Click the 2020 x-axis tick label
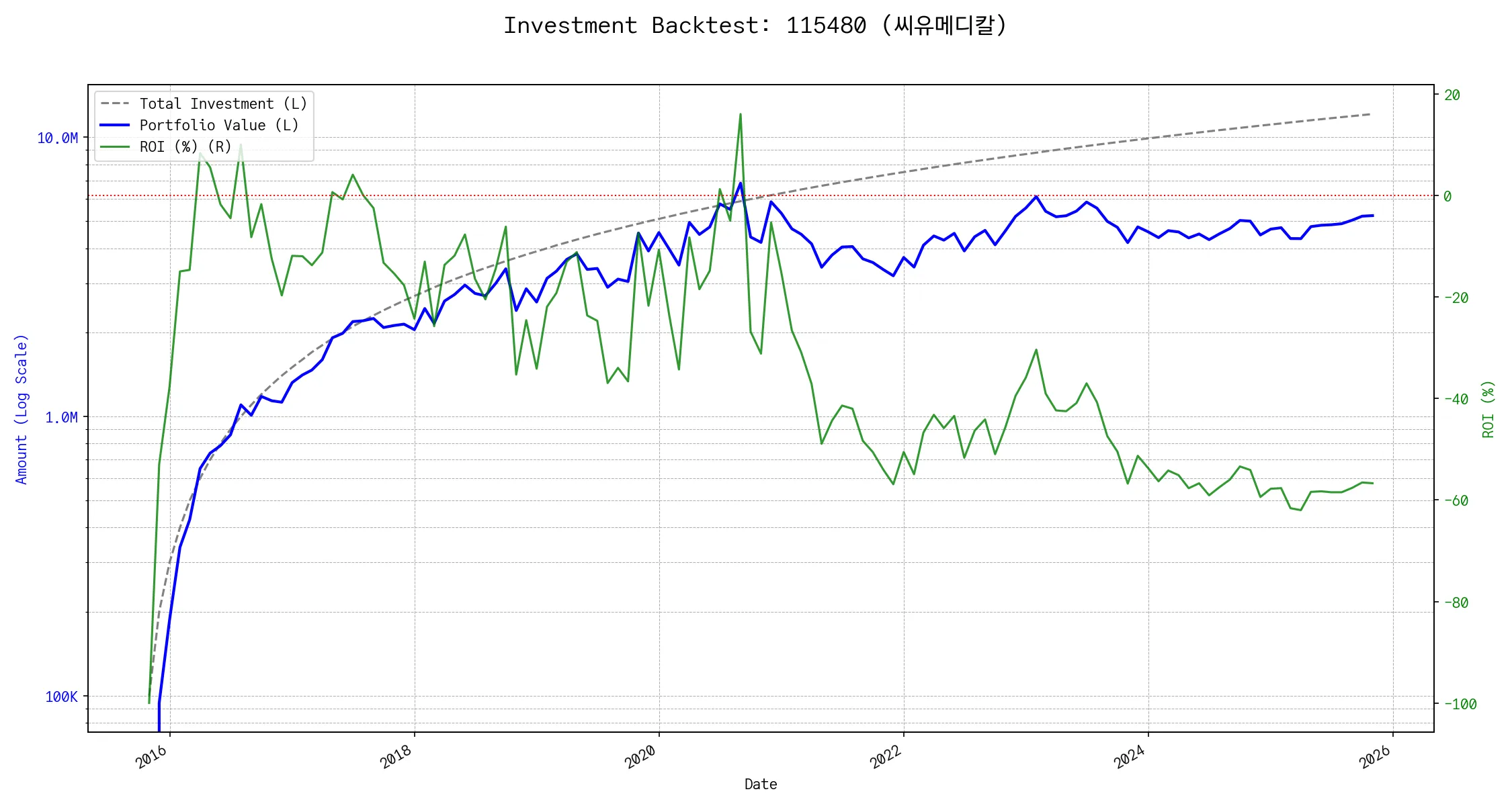 (641, 757)
